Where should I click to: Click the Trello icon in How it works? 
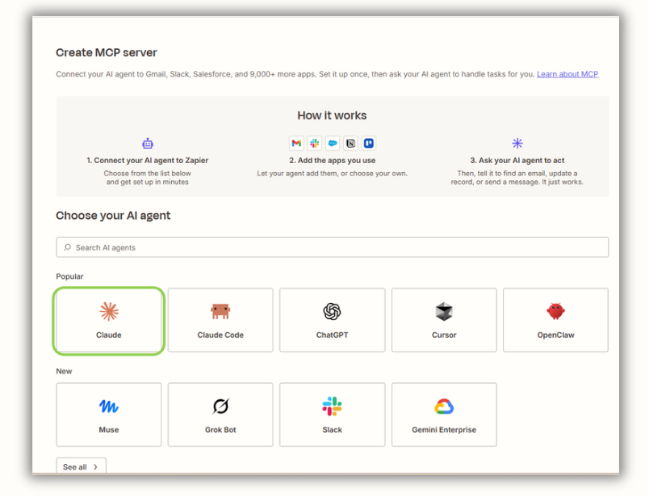[x=369, y=143]
